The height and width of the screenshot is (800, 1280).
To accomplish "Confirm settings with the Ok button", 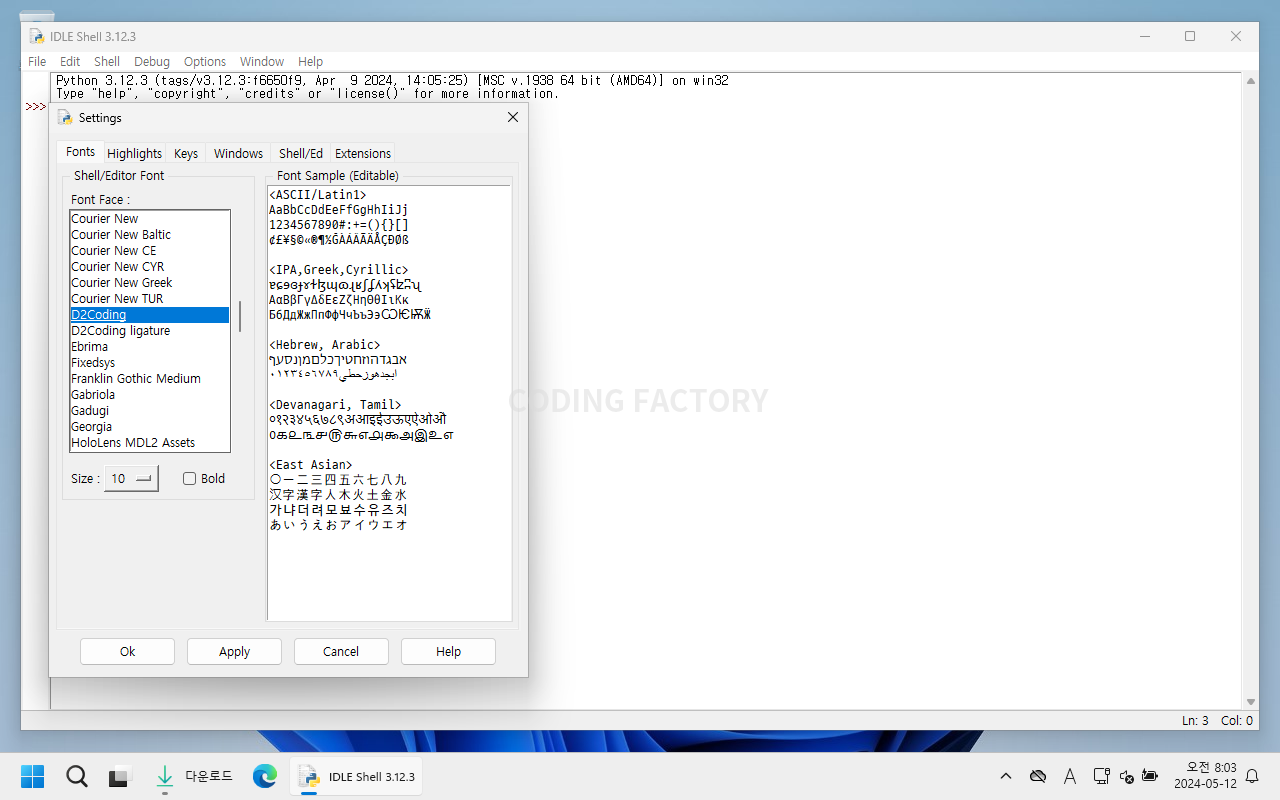I will tap(127, 651).
